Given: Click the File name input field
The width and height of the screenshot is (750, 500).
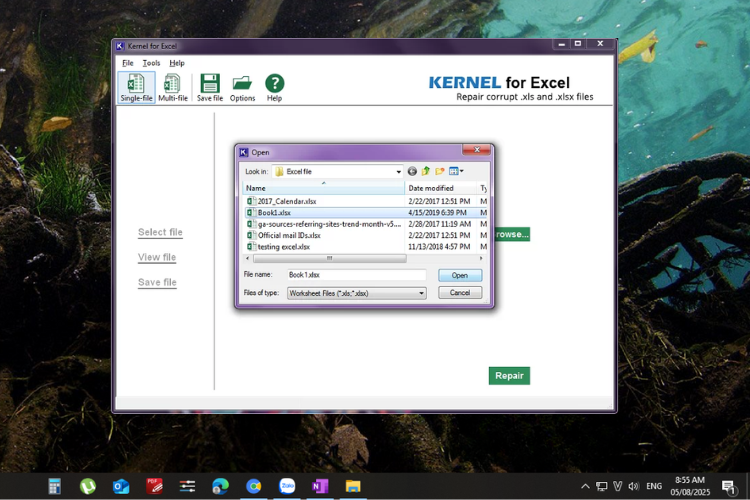Looking at the screenshot, I should pyautogui.click(x=356, y=275).
